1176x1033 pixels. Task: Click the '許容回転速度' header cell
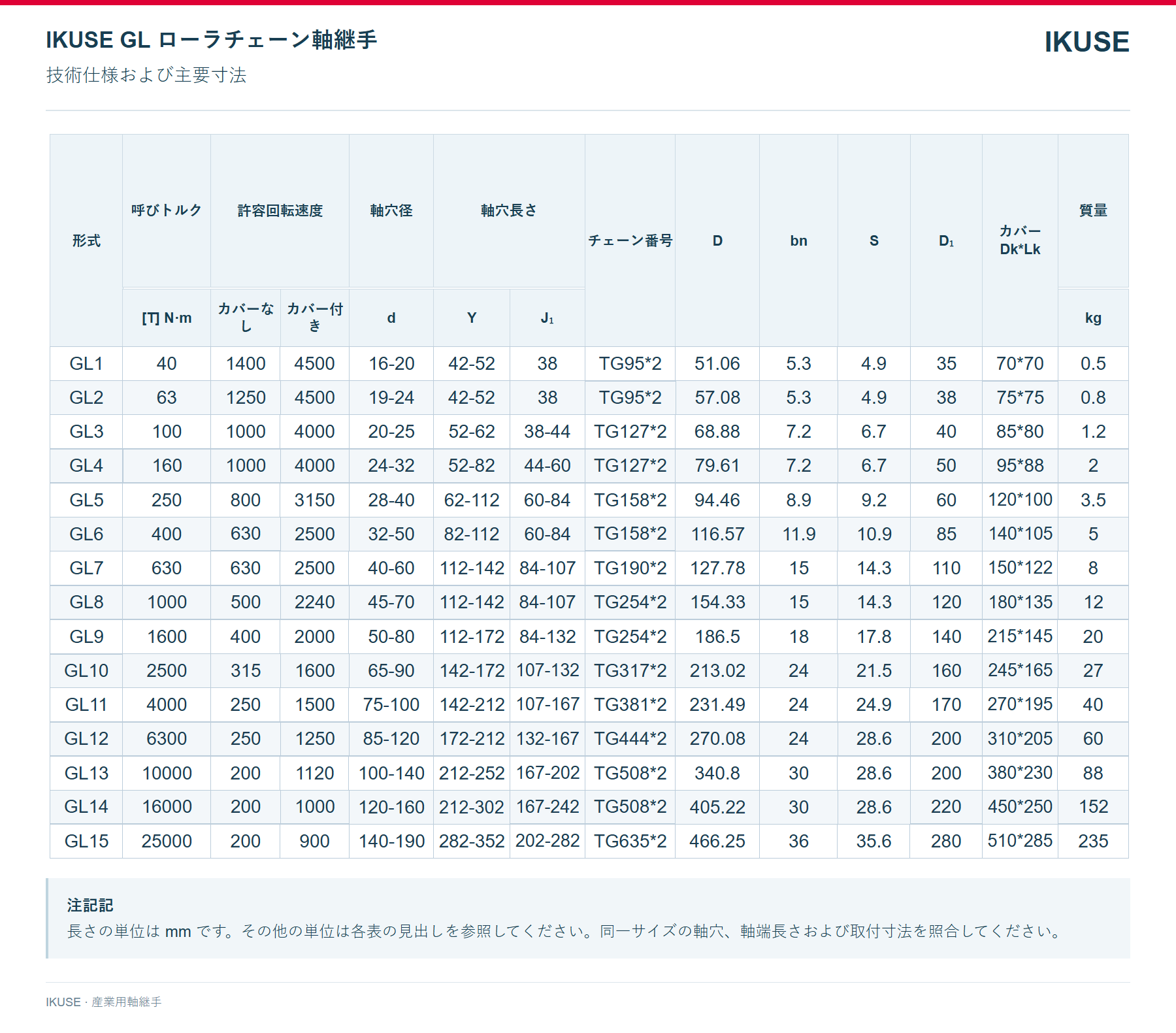pos(280,210)
